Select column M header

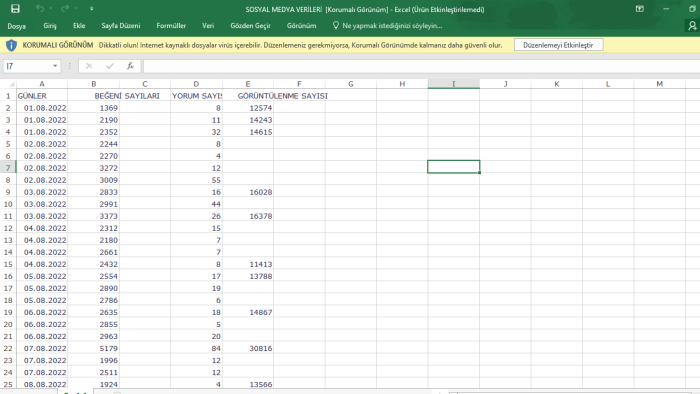659,84
